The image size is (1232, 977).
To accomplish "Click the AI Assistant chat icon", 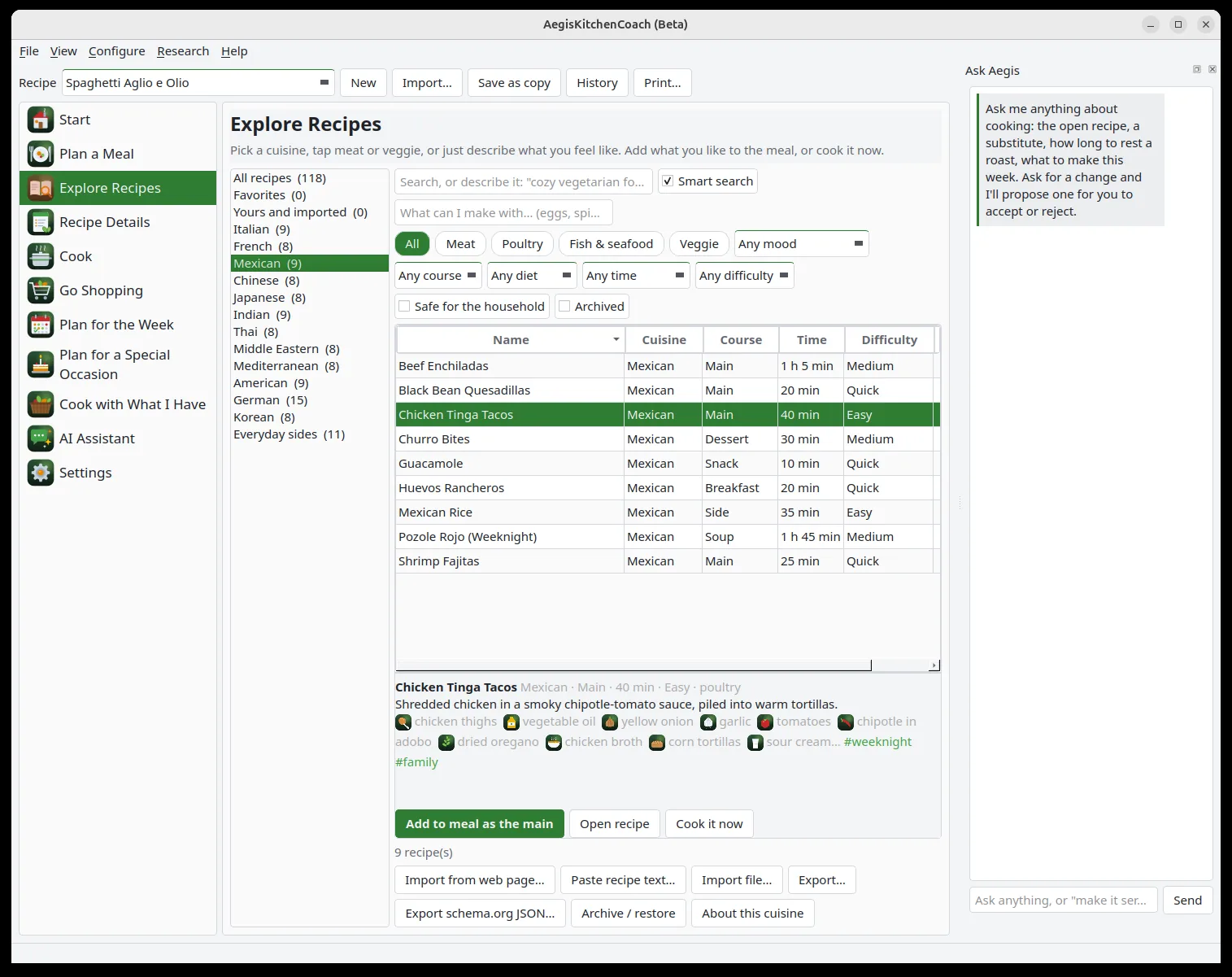I will (x=41, y=438).
